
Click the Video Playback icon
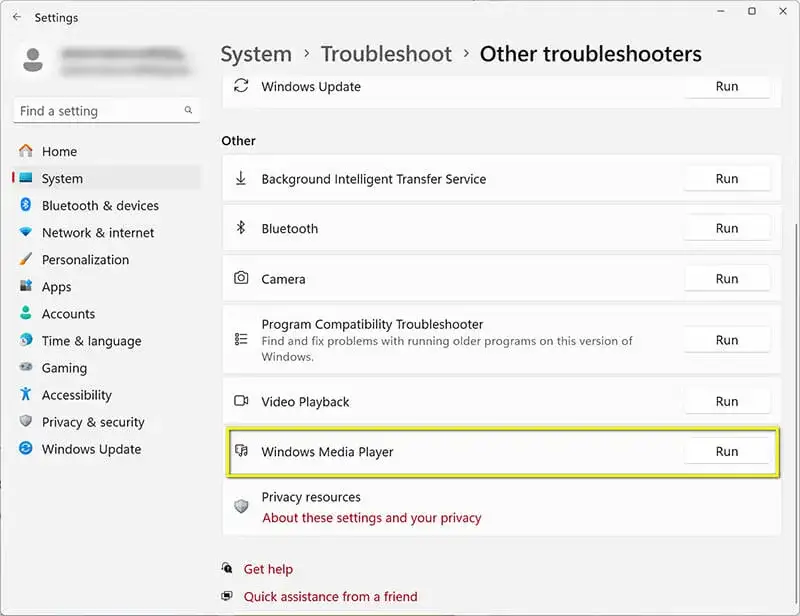[240, 401]
